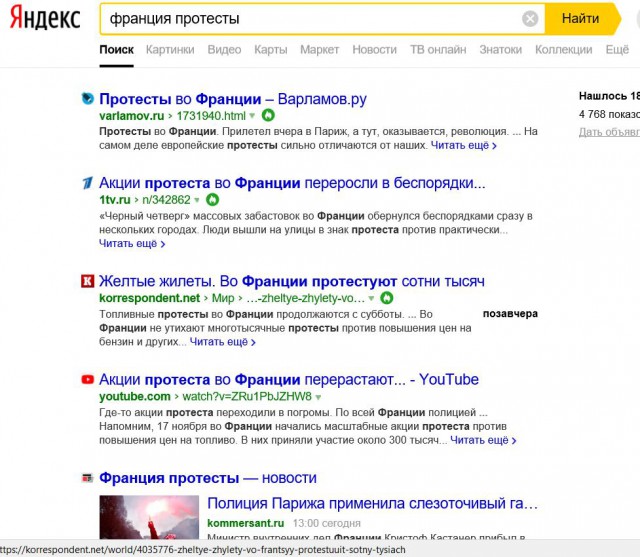The width and height of the screenshot is (640, 557).
Task: Click the 1tv channel favicon icon
Action: (87, 183)
